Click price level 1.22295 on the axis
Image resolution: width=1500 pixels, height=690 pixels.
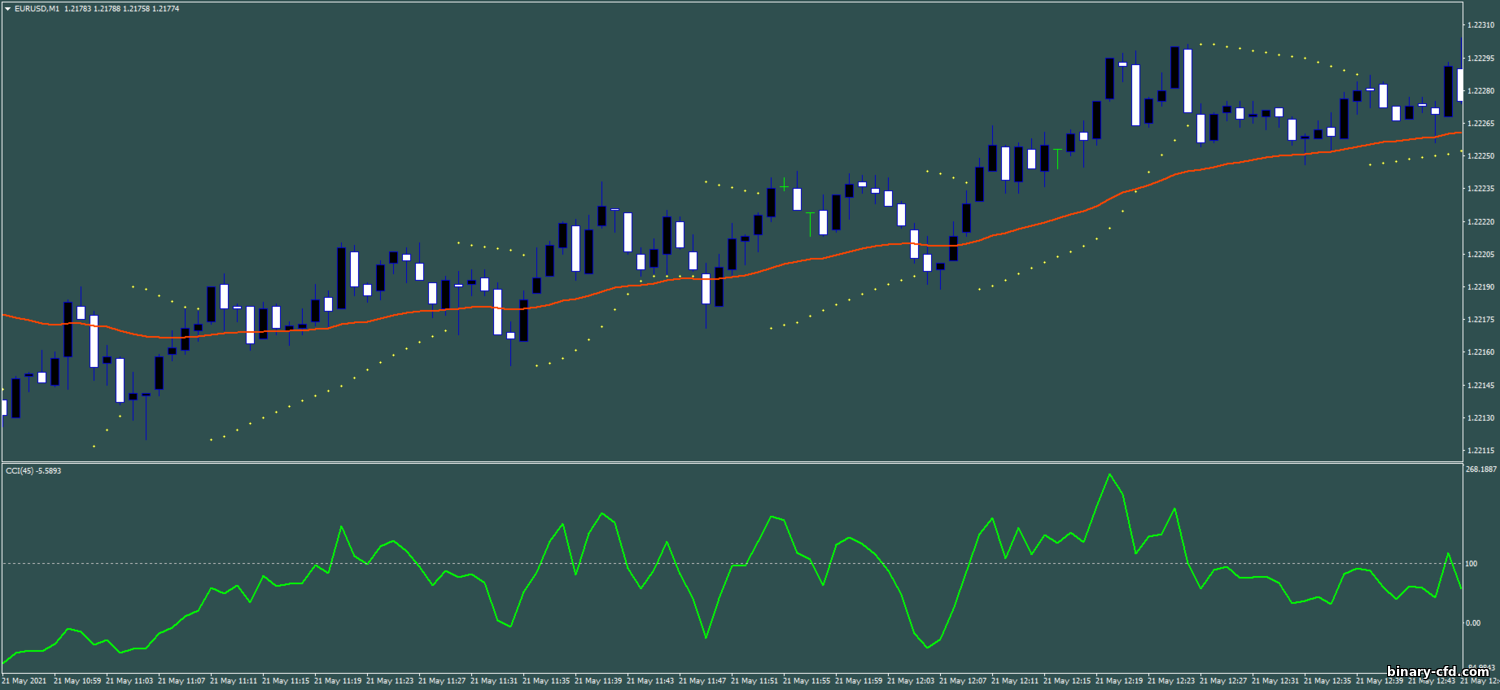(1479, 58)
